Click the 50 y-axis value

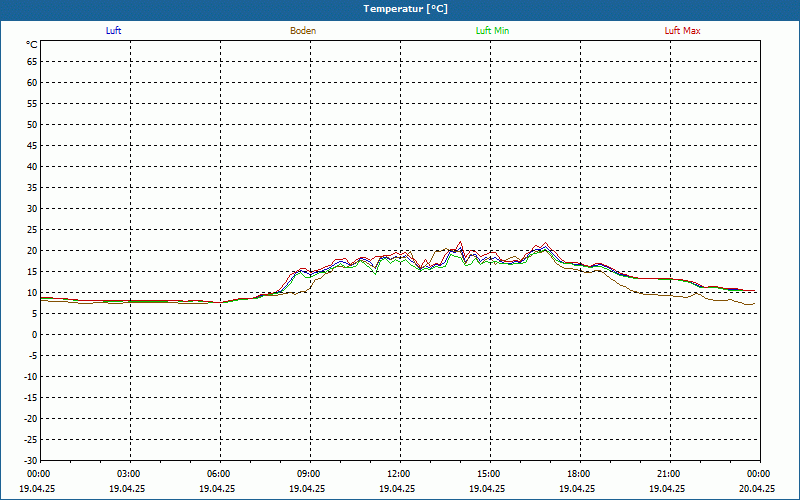[x=32, y=124]
